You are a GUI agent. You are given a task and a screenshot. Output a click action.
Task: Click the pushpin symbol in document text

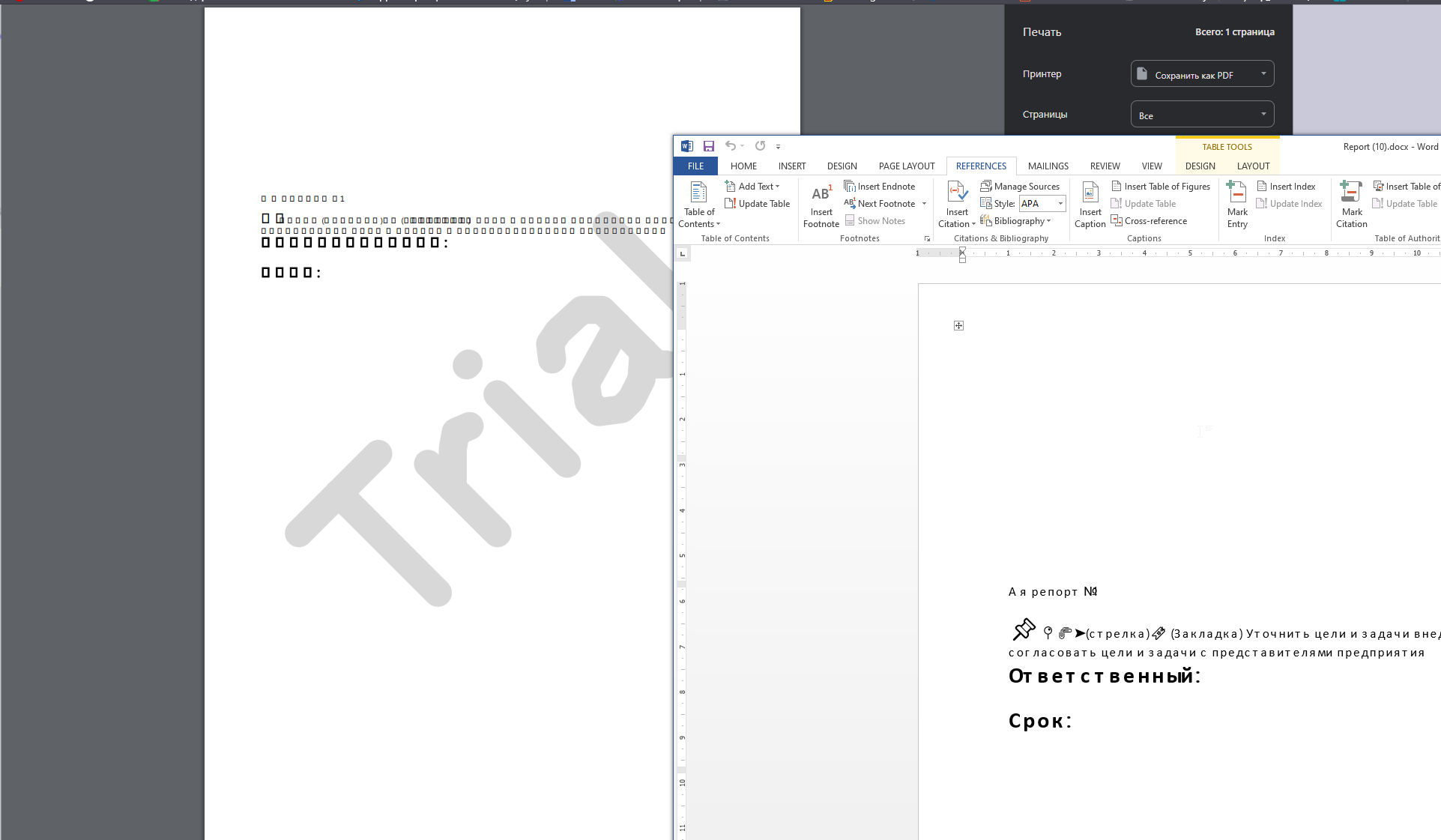1024,629
